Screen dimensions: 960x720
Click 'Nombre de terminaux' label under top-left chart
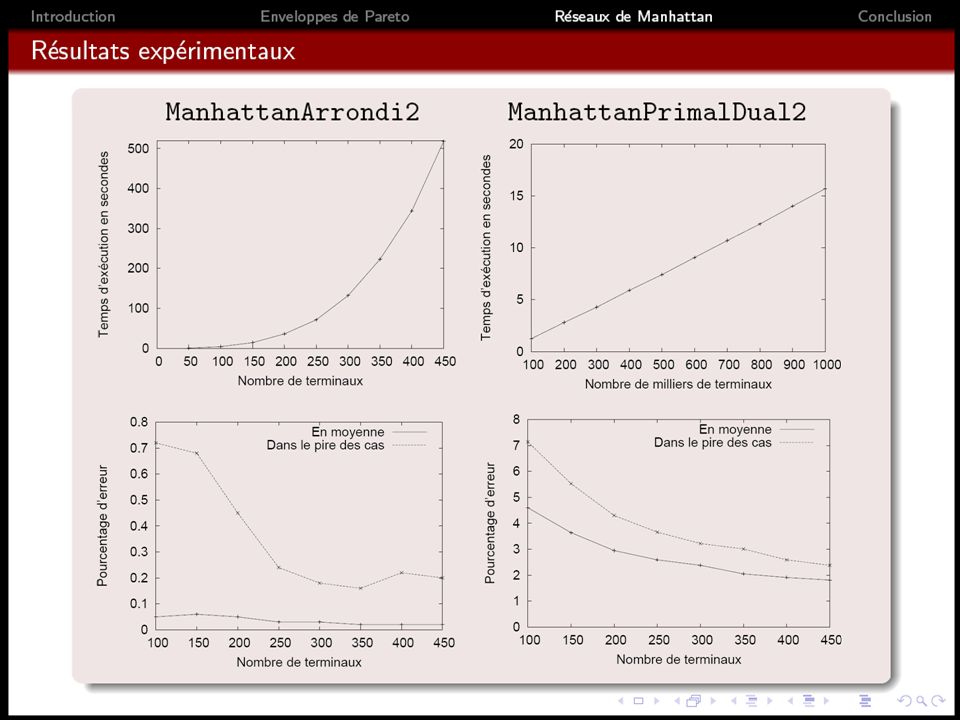click(x=300, y=381)
